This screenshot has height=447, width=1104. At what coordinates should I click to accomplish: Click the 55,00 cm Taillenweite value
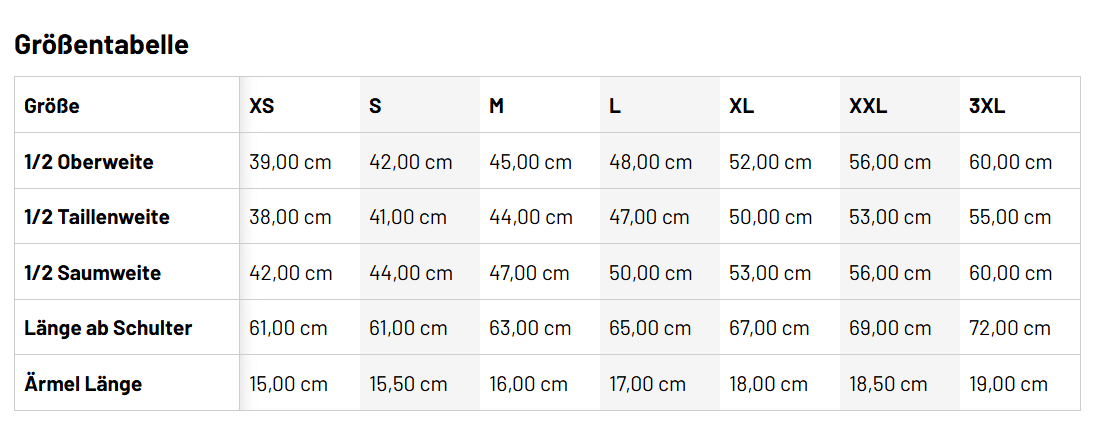click(1010, 217)
